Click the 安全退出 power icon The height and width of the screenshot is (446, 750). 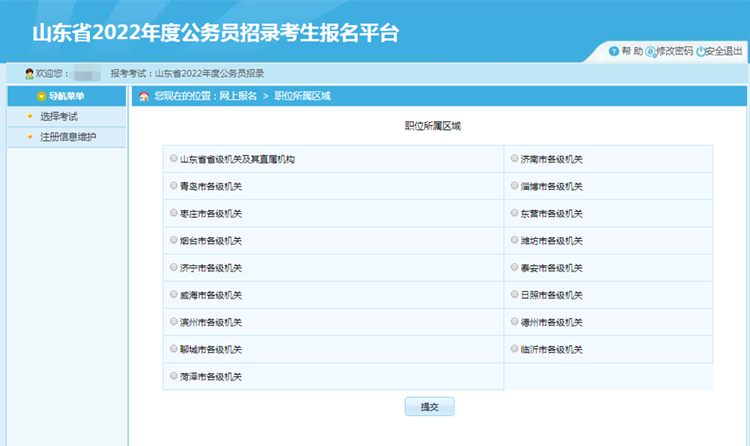(x=701, y=51)
